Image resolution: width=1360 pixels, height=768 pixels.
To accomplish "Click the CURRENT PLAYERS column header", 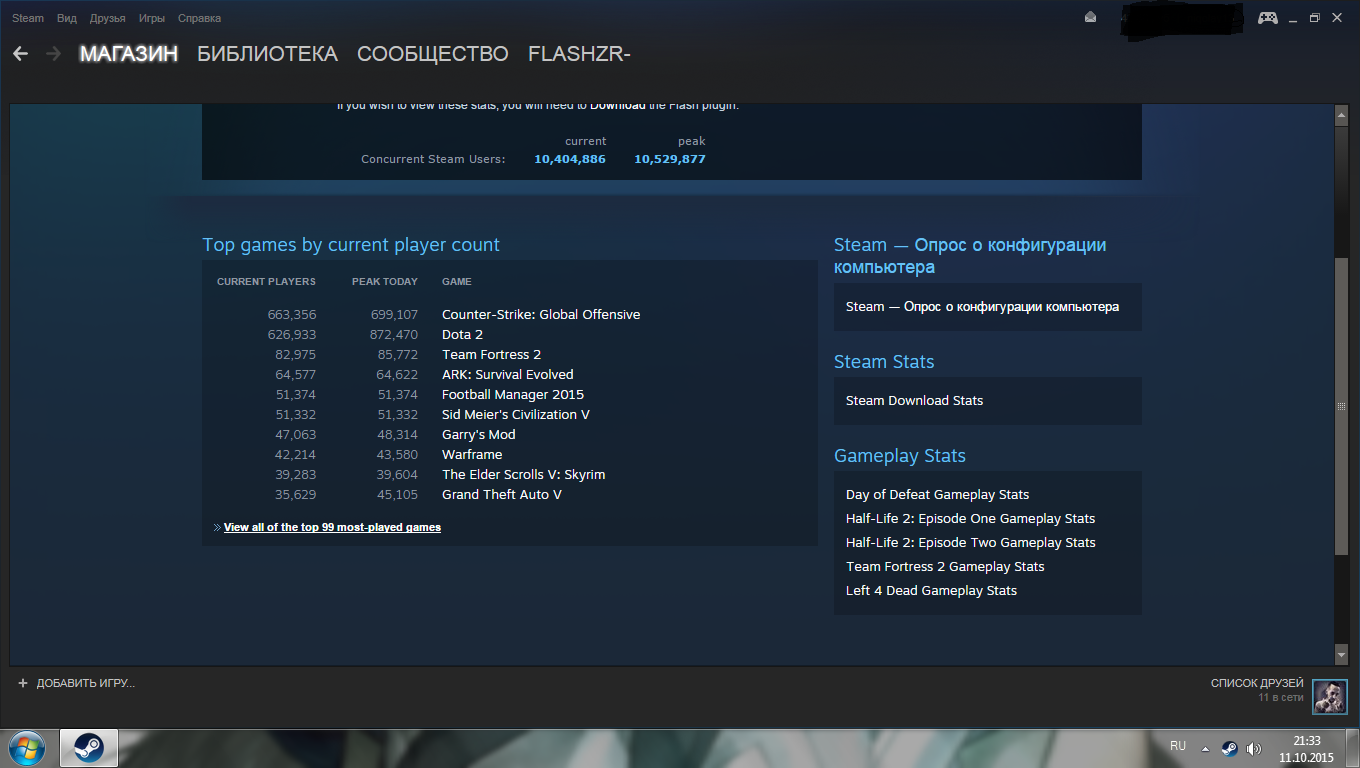I will pos(266,282).
